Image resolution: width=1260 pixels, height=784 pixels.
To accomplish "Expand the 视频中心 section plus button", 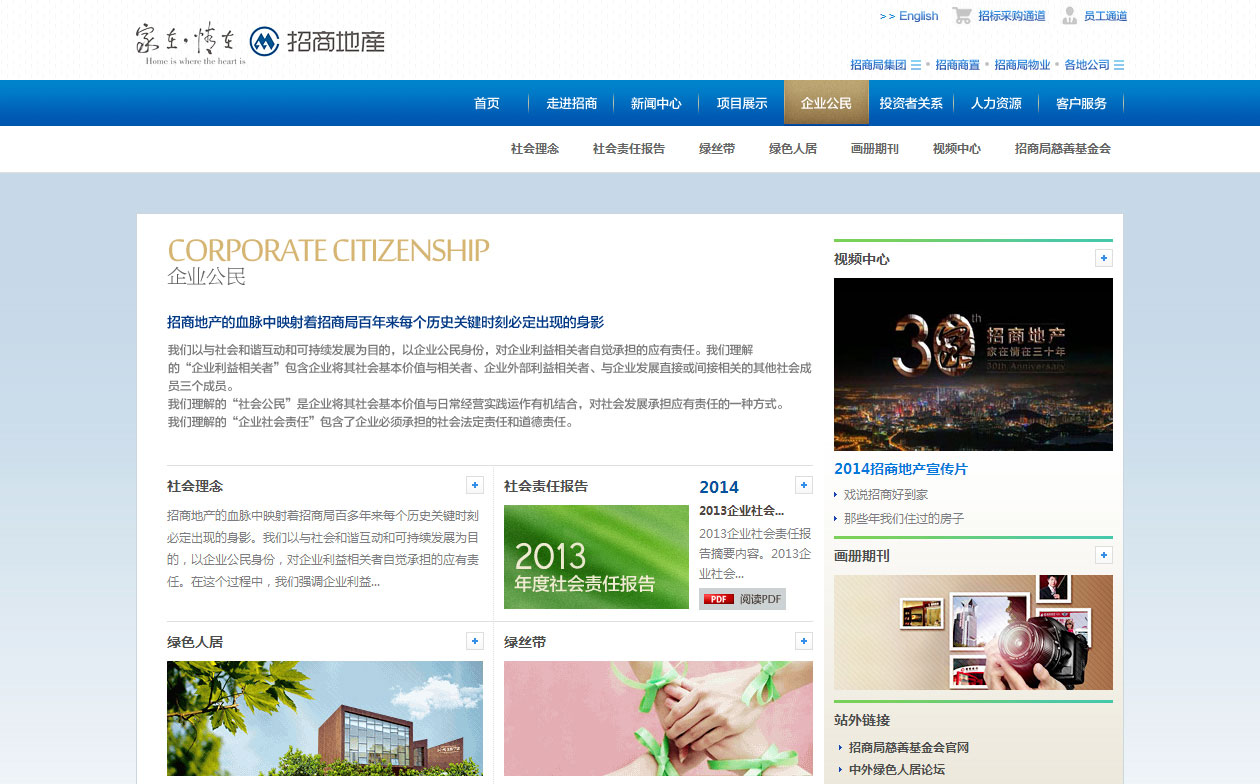I will click(x=1104, y=258).
